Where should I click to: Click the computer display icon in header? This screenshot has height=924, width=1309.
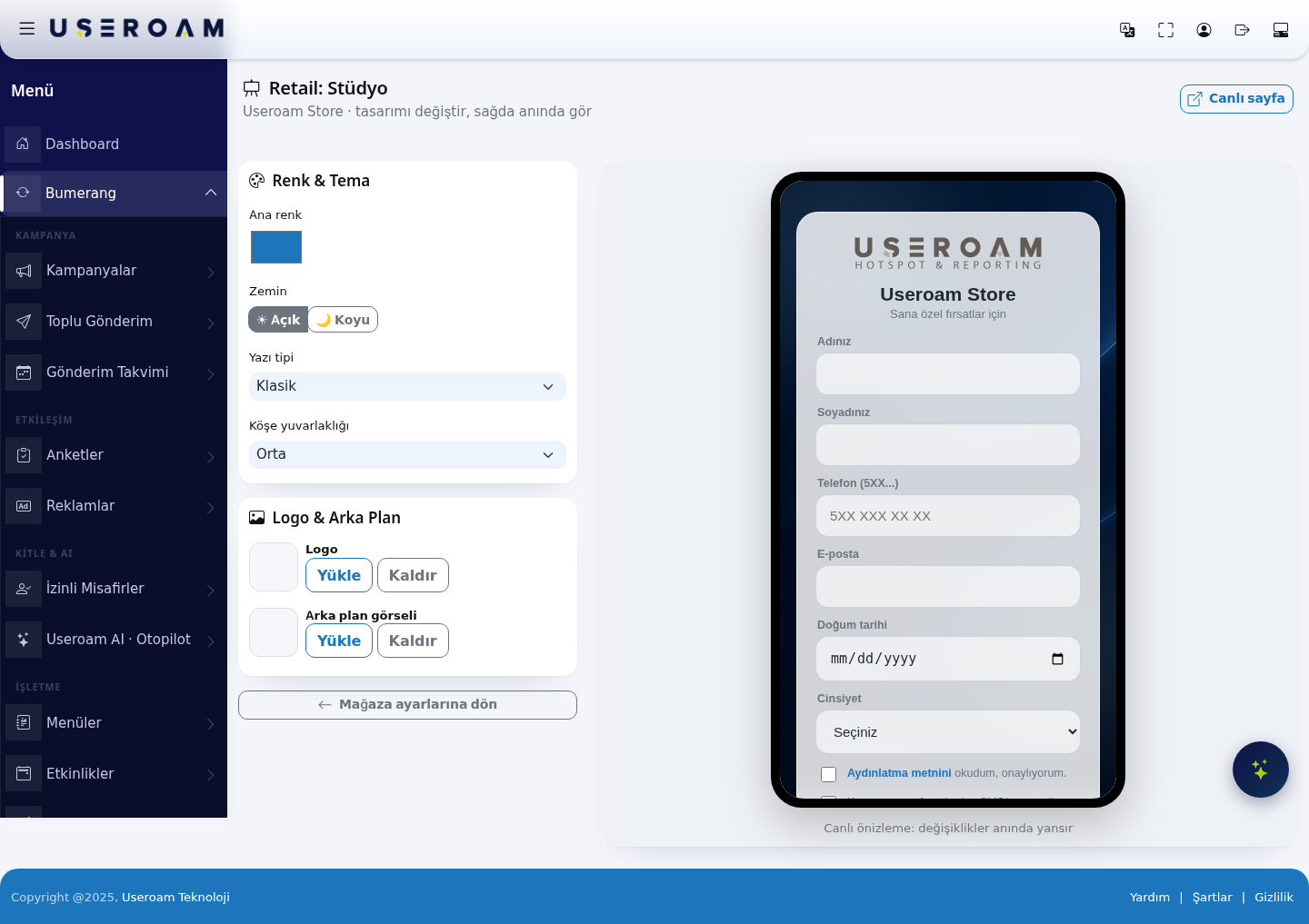tap(1281, 30)
